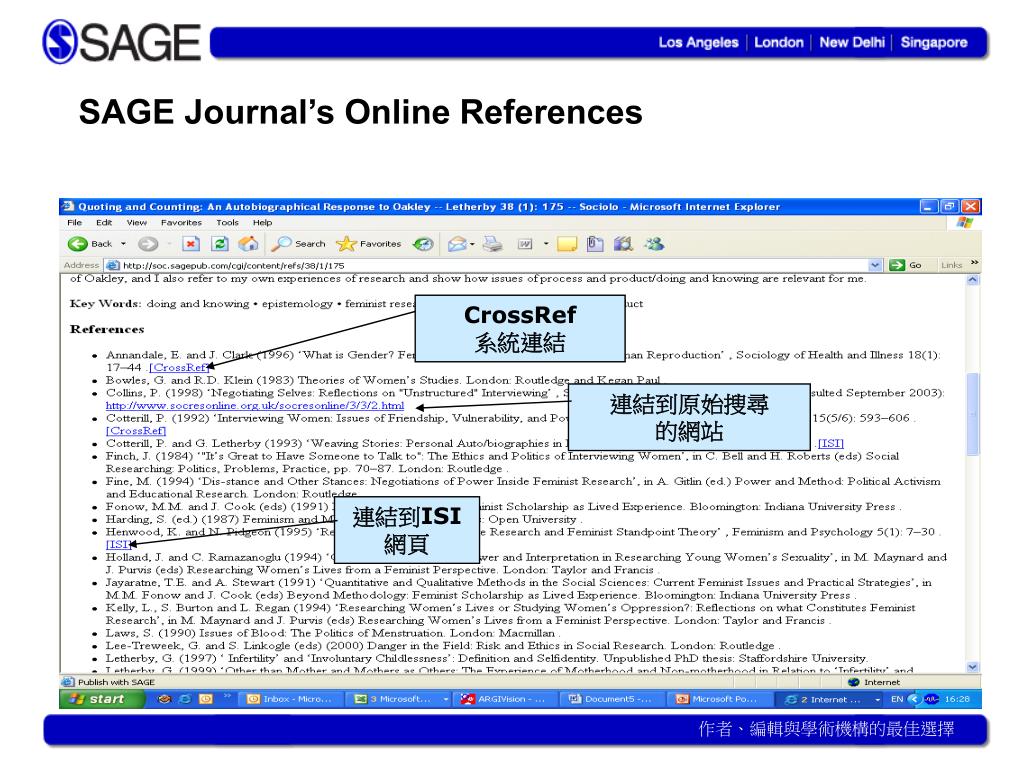Screen dimensions: 1024x768
Task: Click the scrollbar down arrow
Action: pyautogui.click(x=972, y=667)
